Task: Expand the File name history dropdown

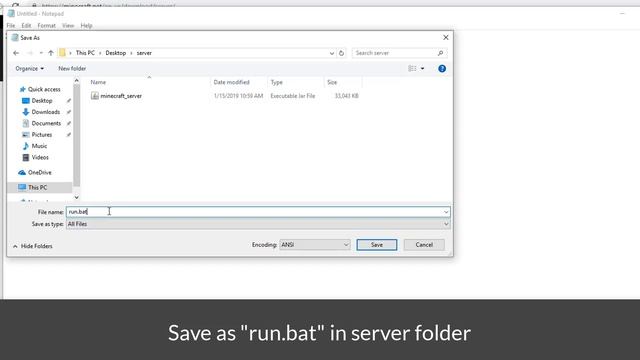Action: point(446,212)
